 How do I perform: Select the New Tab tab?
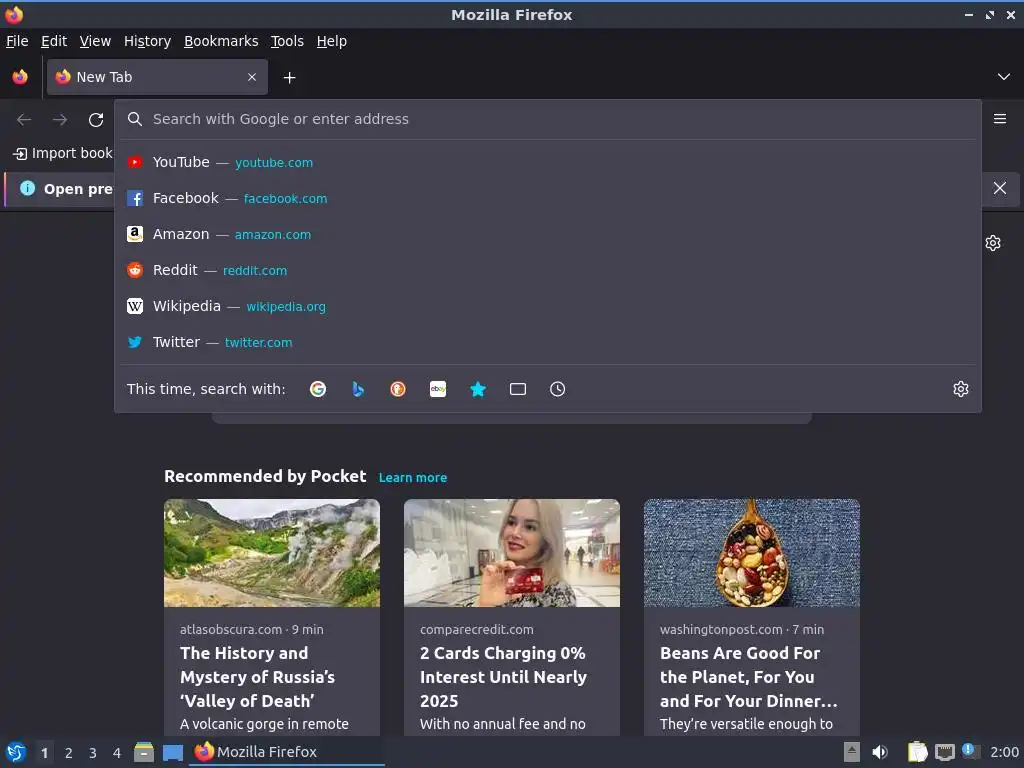point(157,77)
